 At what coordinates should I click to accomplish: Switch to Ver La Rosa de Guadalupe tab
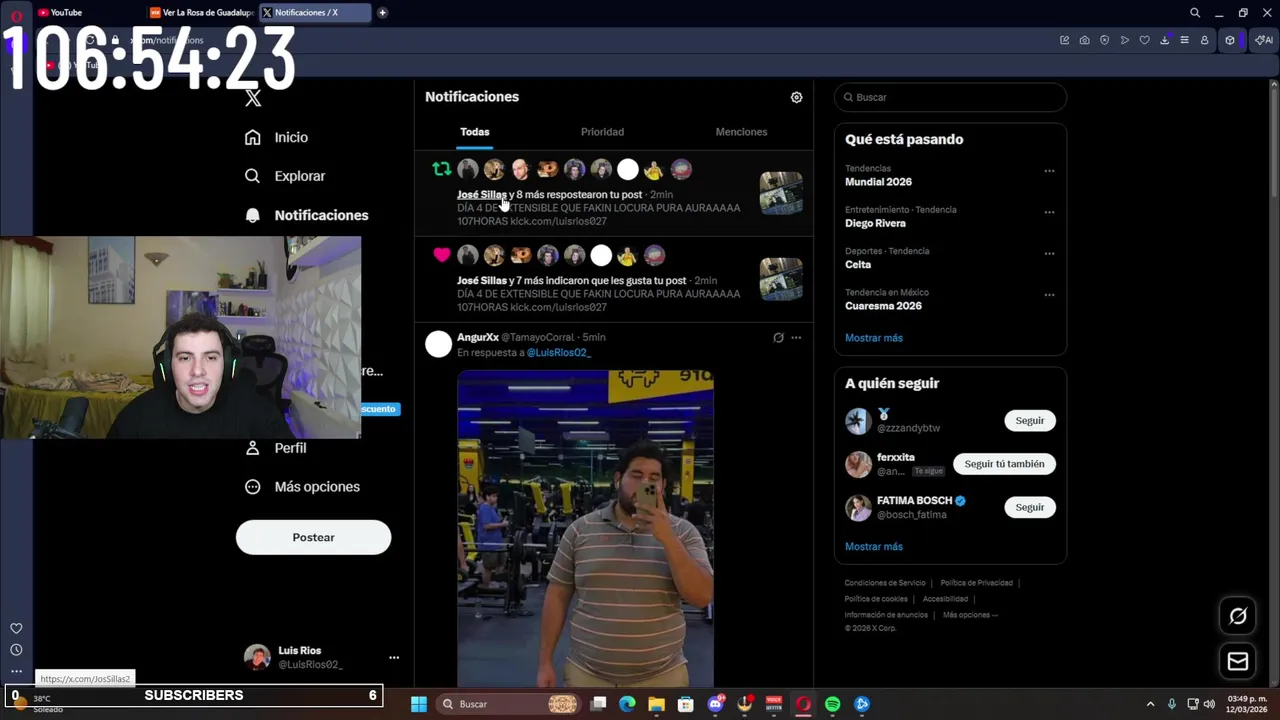click(201, 13)
